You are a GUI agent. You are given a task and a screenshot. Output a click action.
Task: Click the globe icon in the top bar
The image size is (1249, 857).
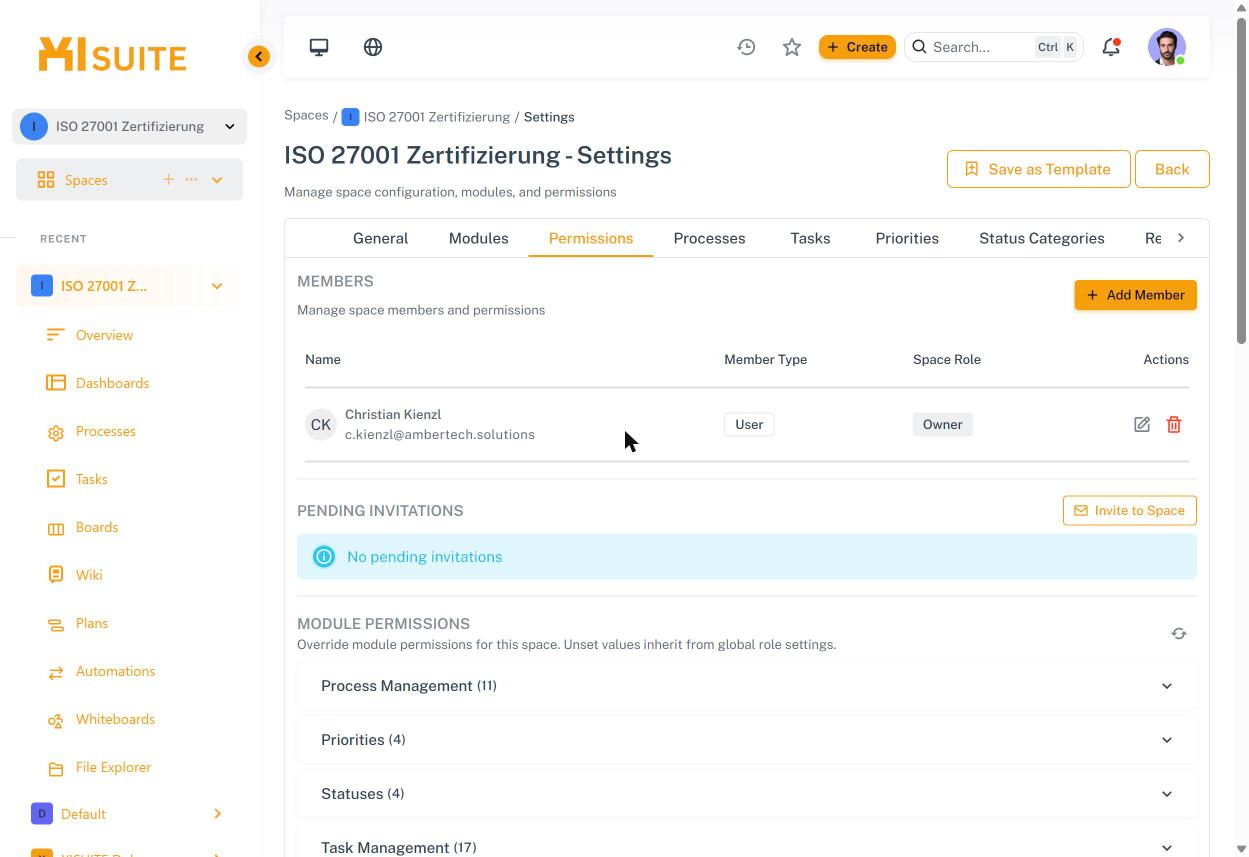tap(373, 47)
